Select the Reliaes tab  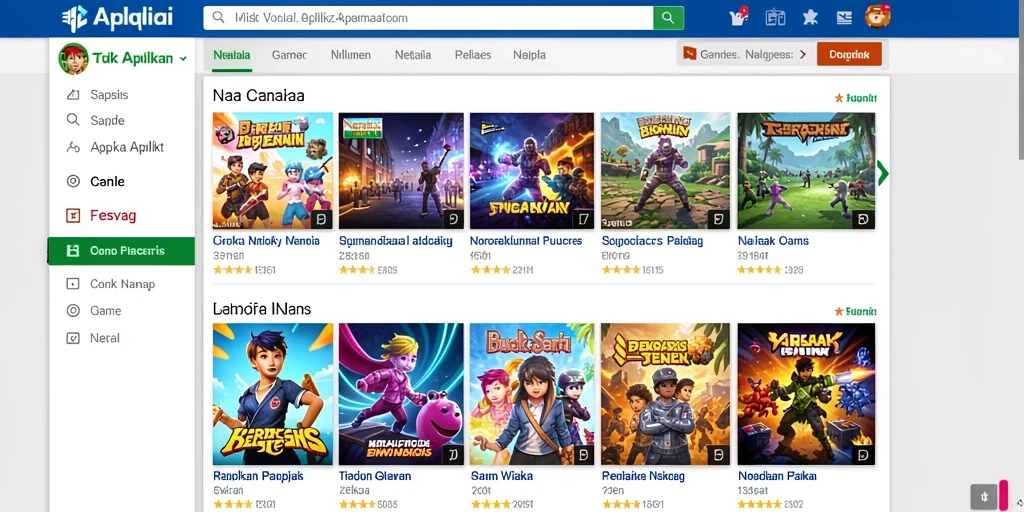[x=473, y=56]
